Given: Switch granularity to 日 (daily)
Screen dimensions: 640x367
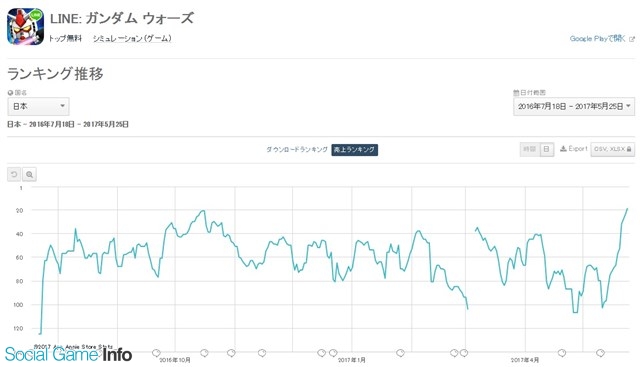Looking at the screenshot, I should (x=547, y=149).
